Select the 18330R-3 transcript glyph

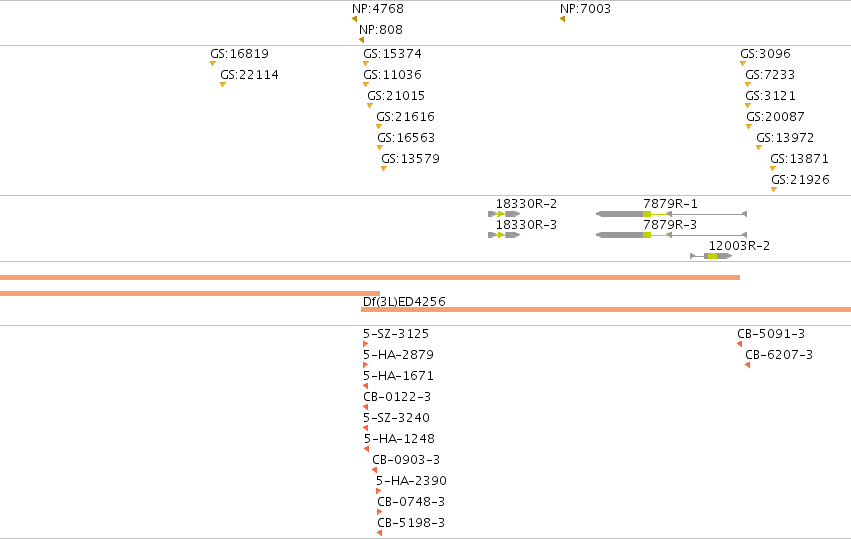tap(504, 235)
